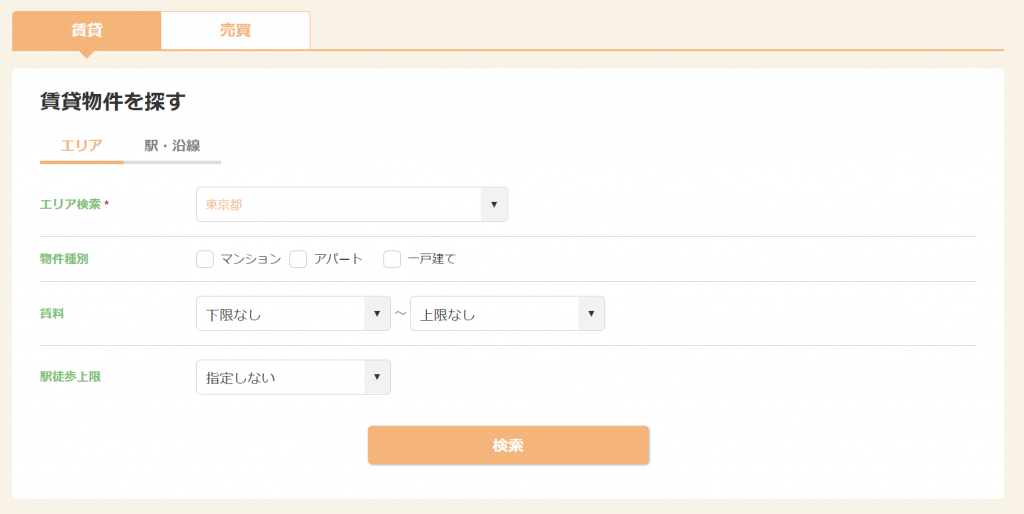Open the 下限なし minimum rent dropdown
This screenshot has width=1024, height=514.
pyautogui.click(x=280, y=314)
